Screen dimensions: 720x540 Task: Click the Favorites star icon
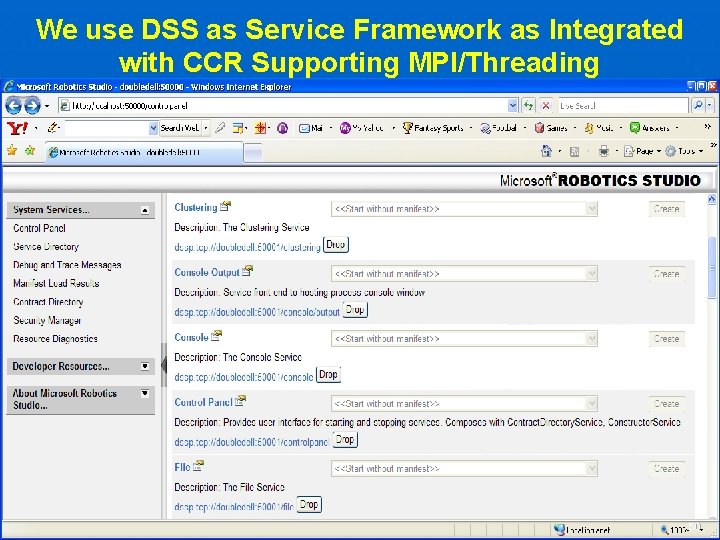[12, 151]
